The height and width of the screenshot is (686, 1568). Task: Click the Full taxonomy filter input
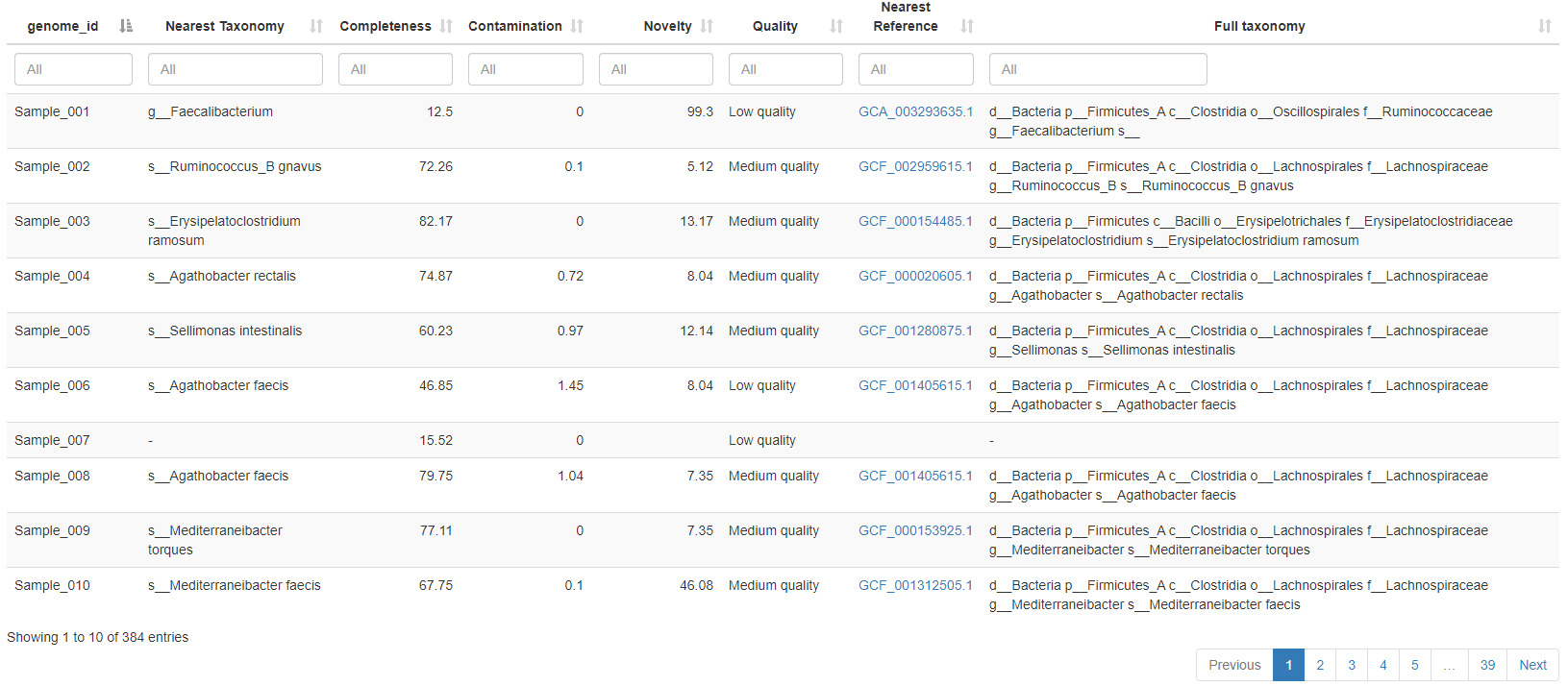click(x=1097, y=69)
